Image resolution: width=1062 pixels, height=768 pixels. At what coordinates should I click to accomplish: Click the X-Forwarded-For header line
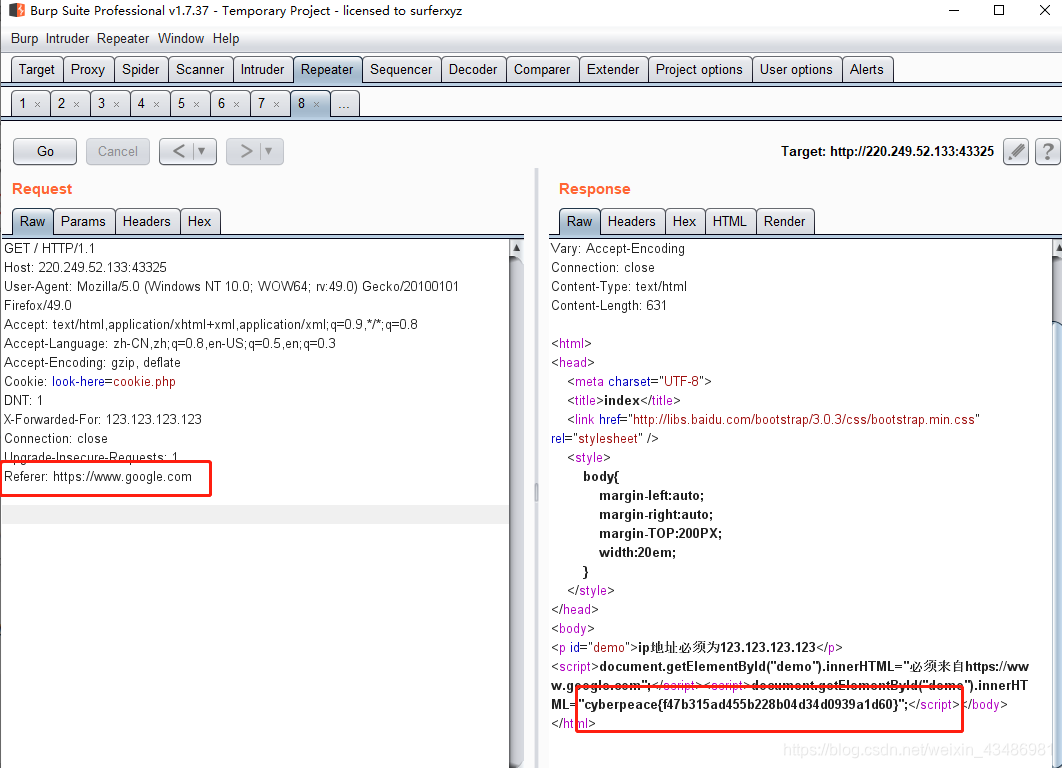(103, 419)
